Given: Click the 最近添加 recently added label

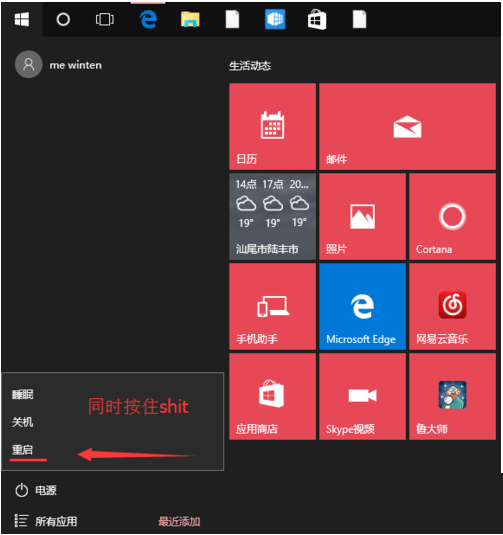Looking at the screenshot, I should (x=179, y=521).
